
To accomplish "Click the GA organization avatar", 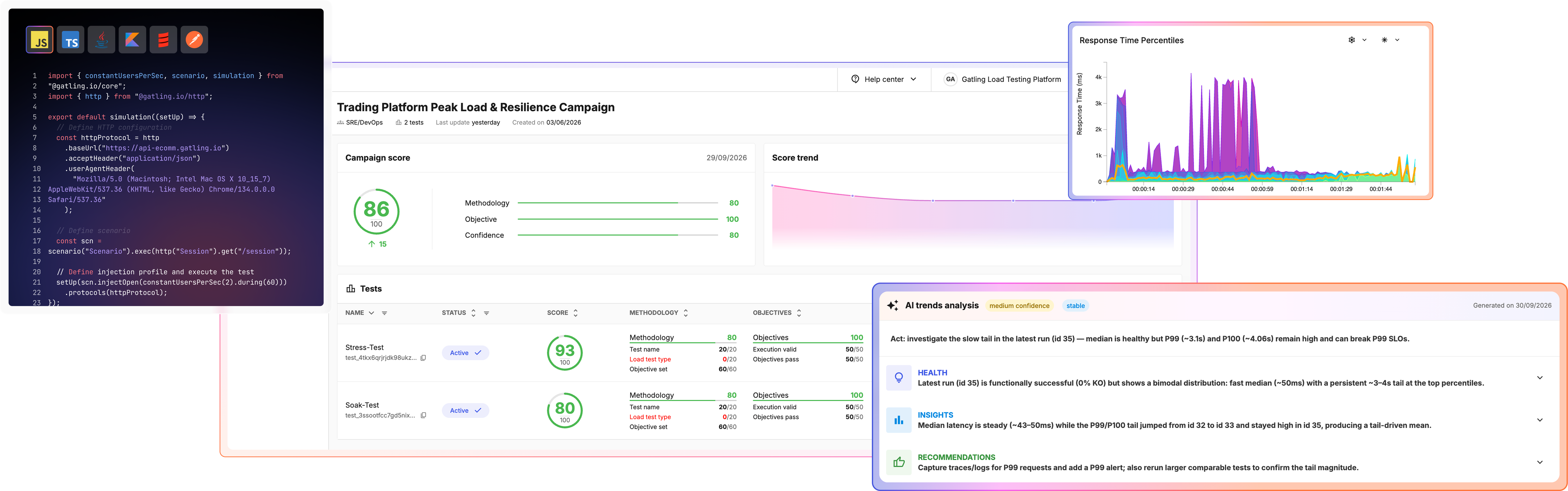I will click(950, 79).
